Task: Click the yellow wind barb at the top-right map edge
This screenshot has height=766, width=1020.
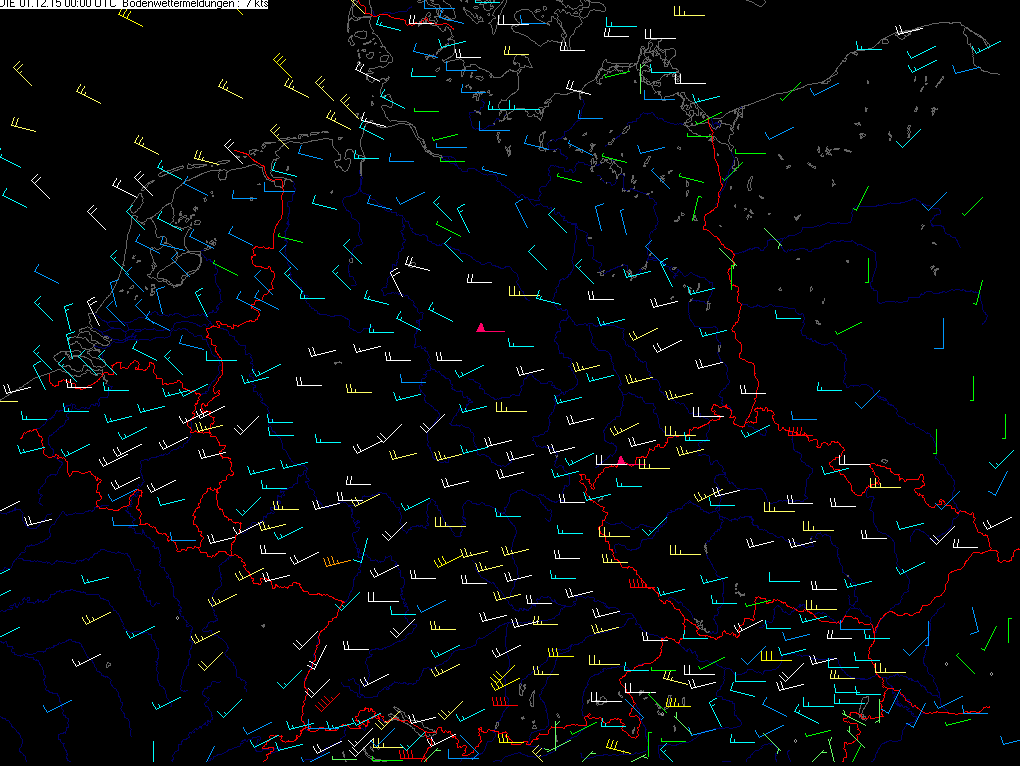Action: coord(686,14)
